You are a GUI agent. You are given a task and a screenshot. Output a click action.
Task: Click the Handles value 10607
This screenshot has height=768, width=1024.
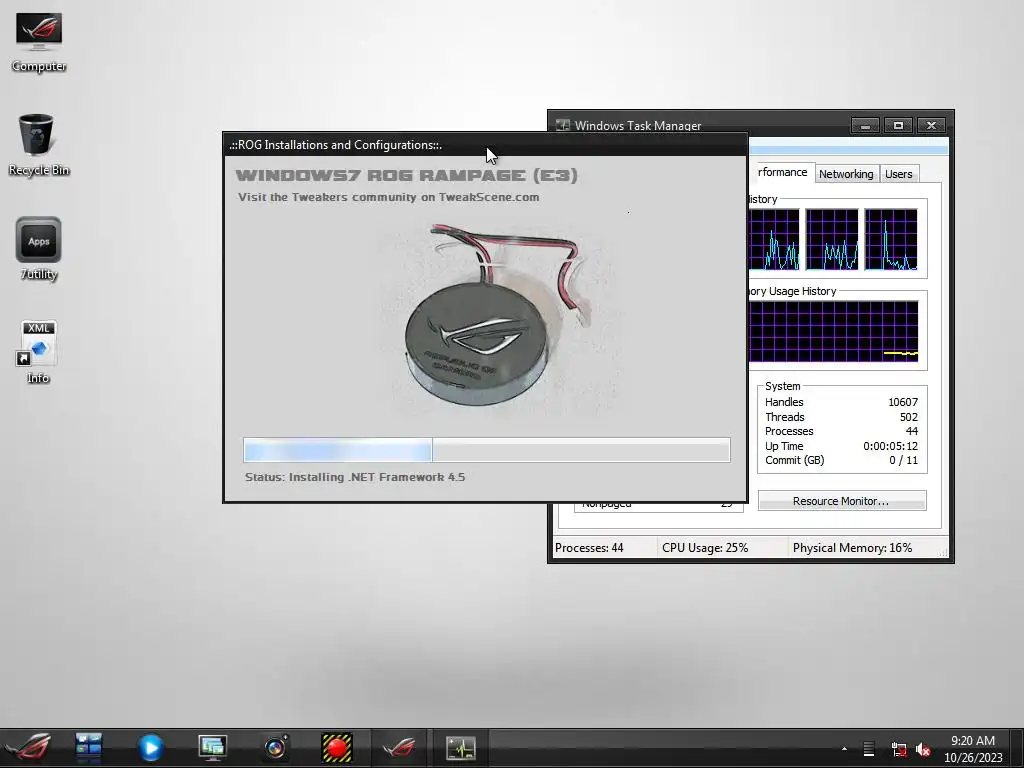point(903,402)
